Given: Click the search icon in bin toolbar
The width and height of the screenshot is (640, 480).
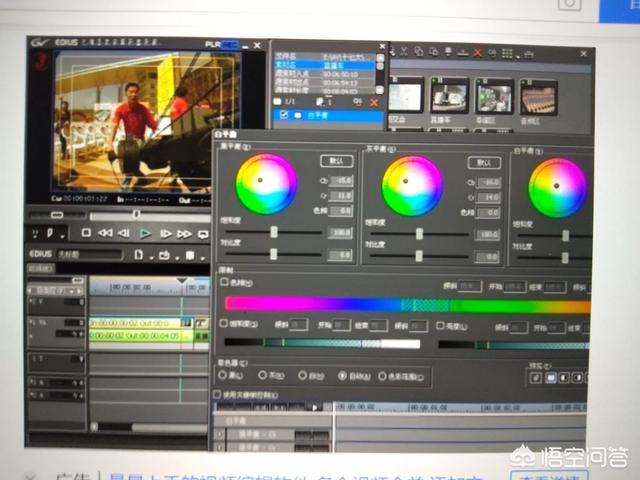Looking at the screenshot, I should point(492,53).
